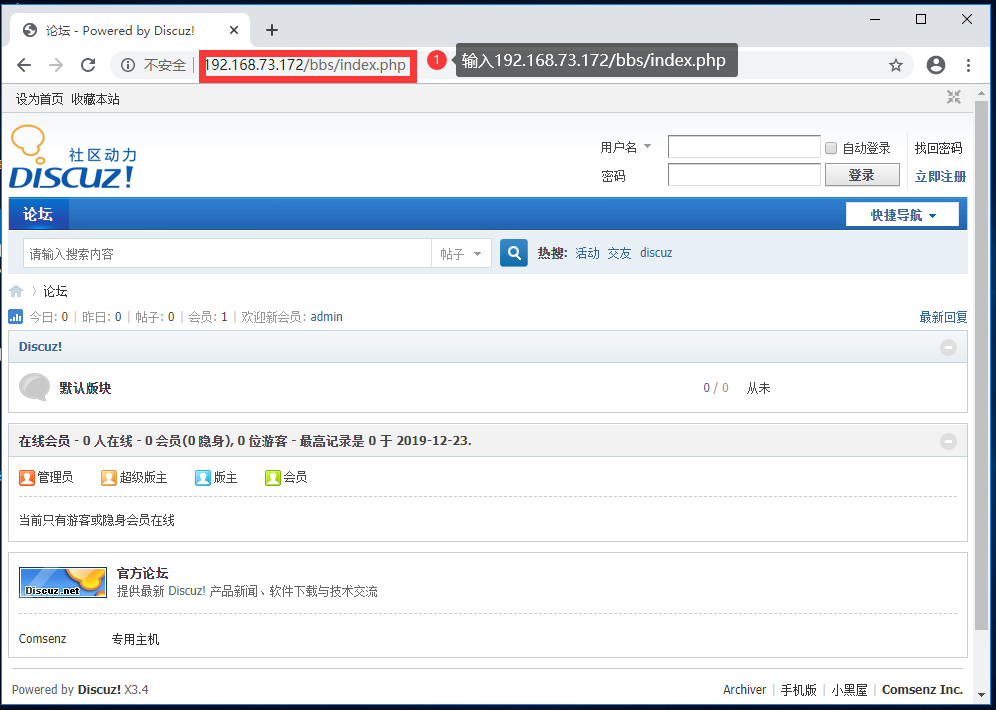996x710 pixels.
Task: Click the 会员 member icon
Action: coord(273,478)
